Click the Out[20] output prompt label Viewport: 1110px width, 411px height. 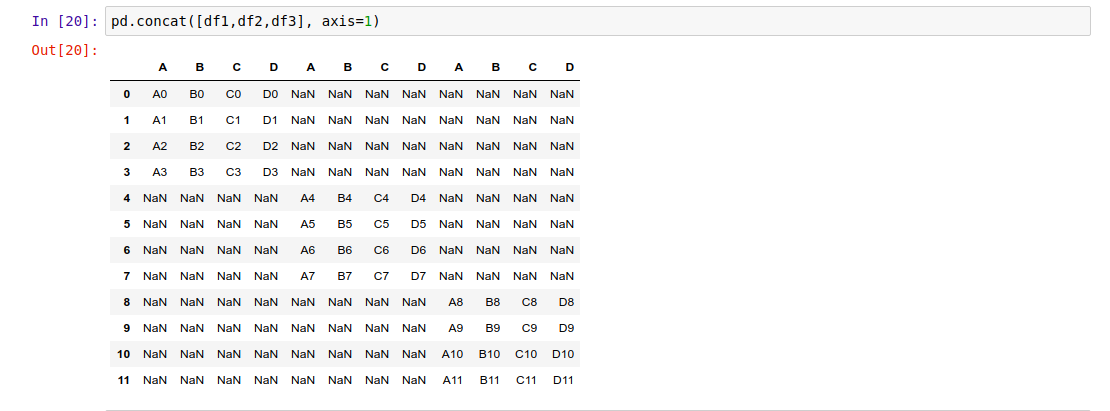65,50
